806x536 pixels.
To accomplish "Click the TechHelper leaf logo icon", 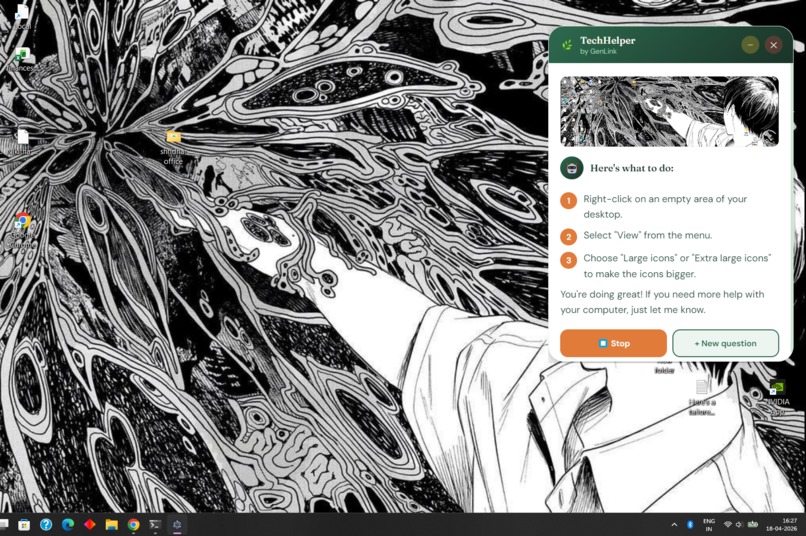I will [x=567, y=45].
